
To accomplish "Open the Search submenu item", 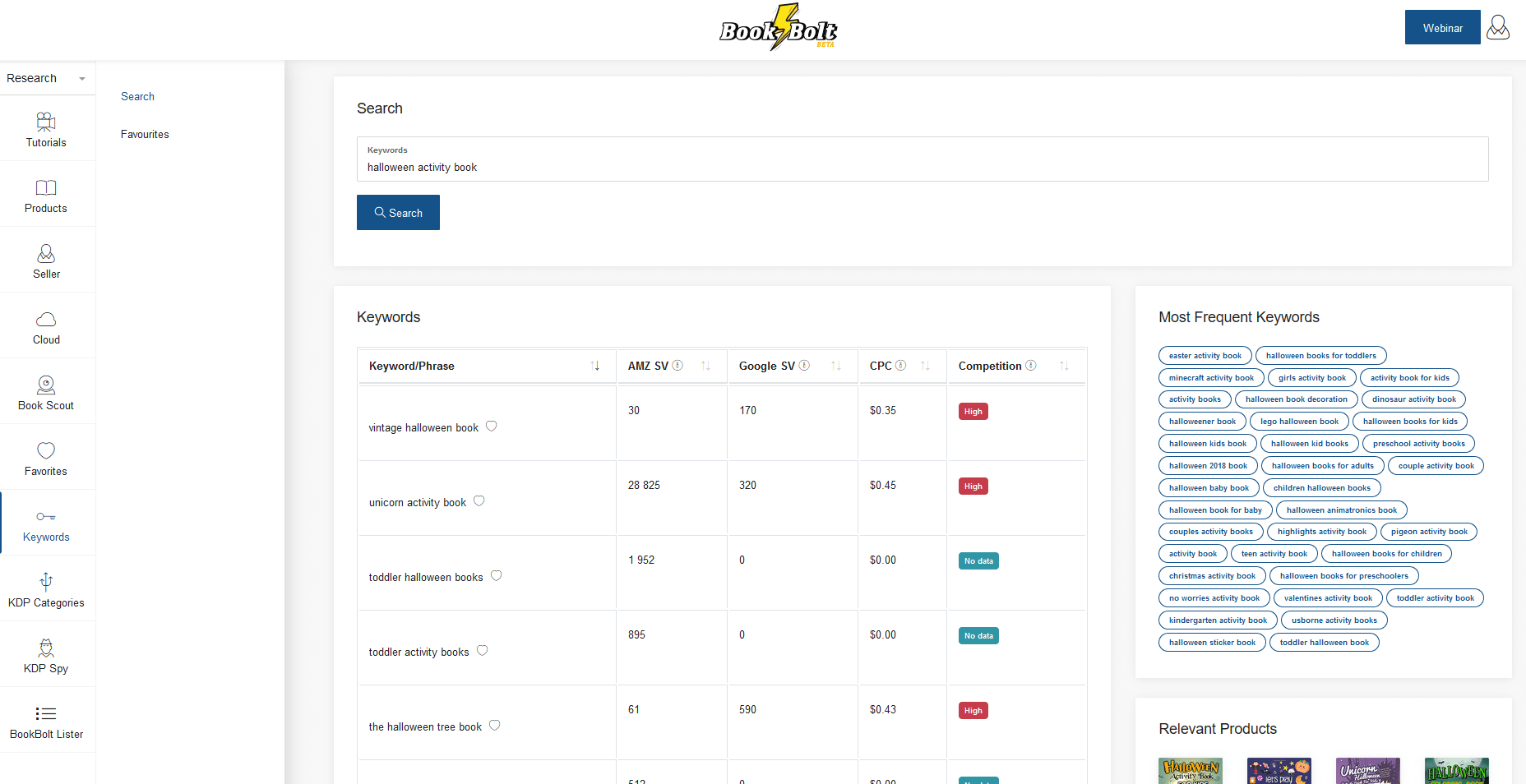I will (137, 96).
